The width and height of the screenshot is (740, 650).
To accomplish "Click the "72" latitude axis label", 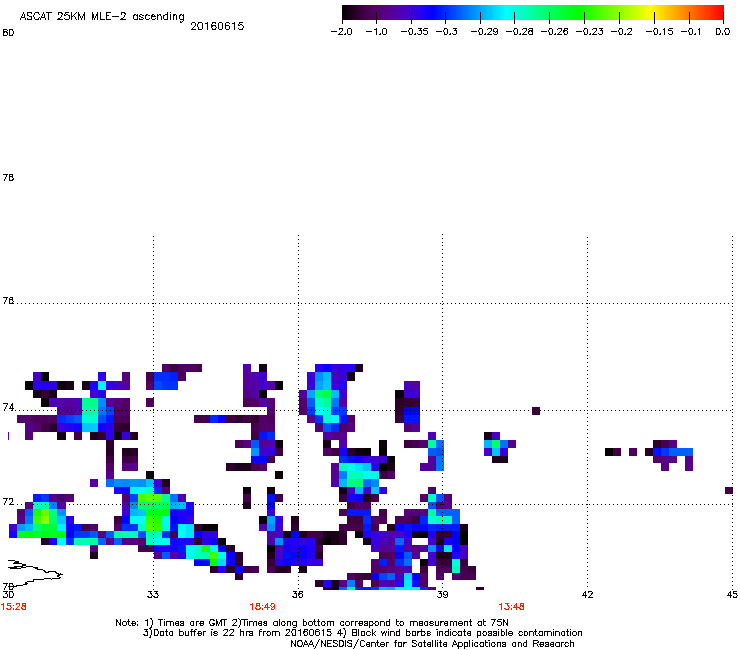I will coord(8,501).
